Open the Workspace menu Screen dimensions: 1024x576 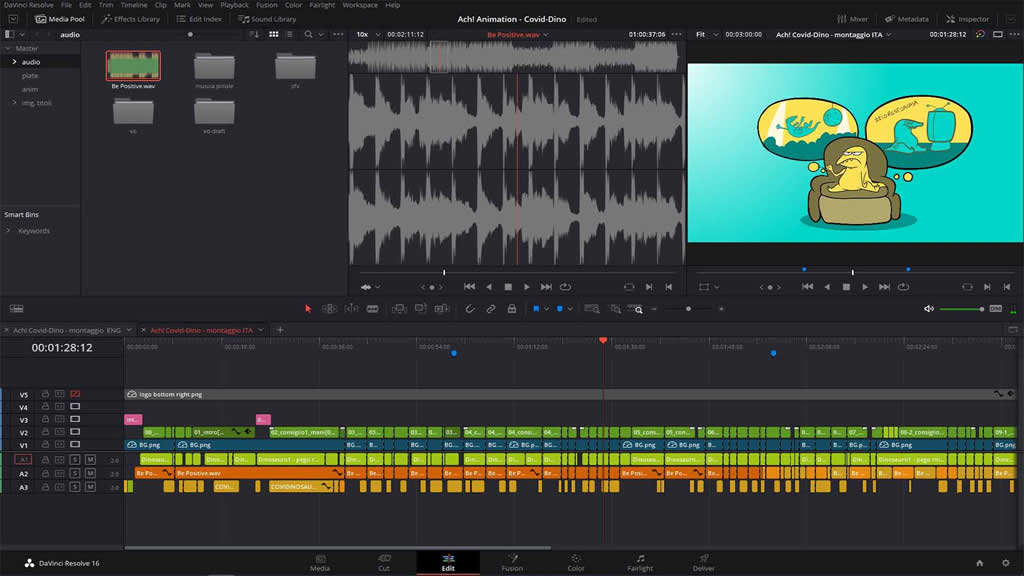tap(360, 5)
